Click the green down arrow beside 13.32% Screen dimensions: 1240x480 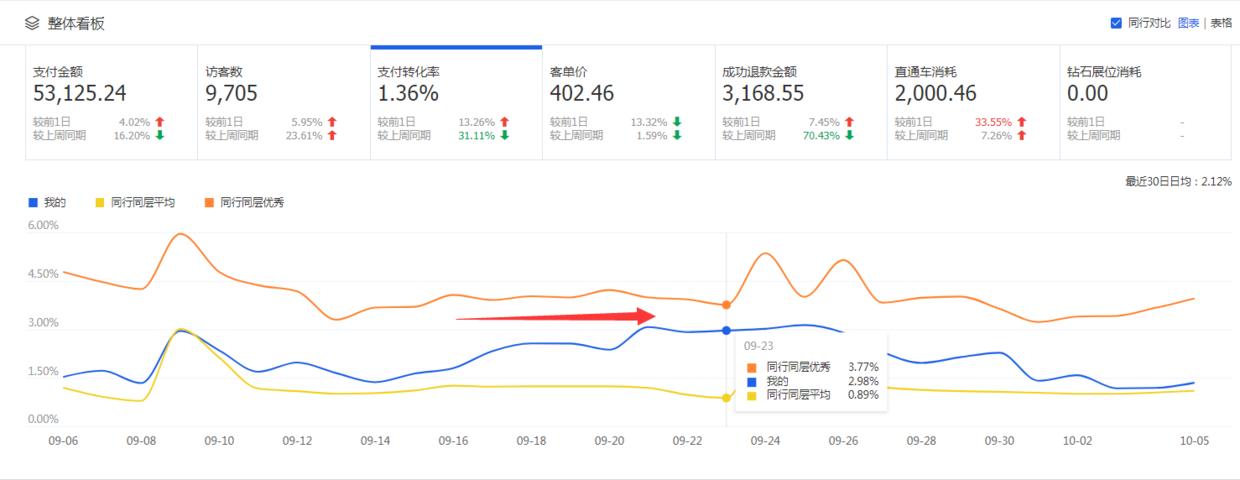point(677,122)
